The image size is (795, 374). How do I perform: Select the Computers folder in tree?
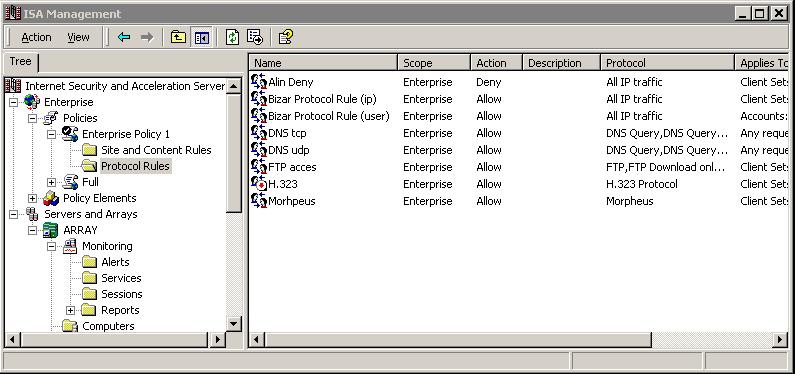click(108, 326)
